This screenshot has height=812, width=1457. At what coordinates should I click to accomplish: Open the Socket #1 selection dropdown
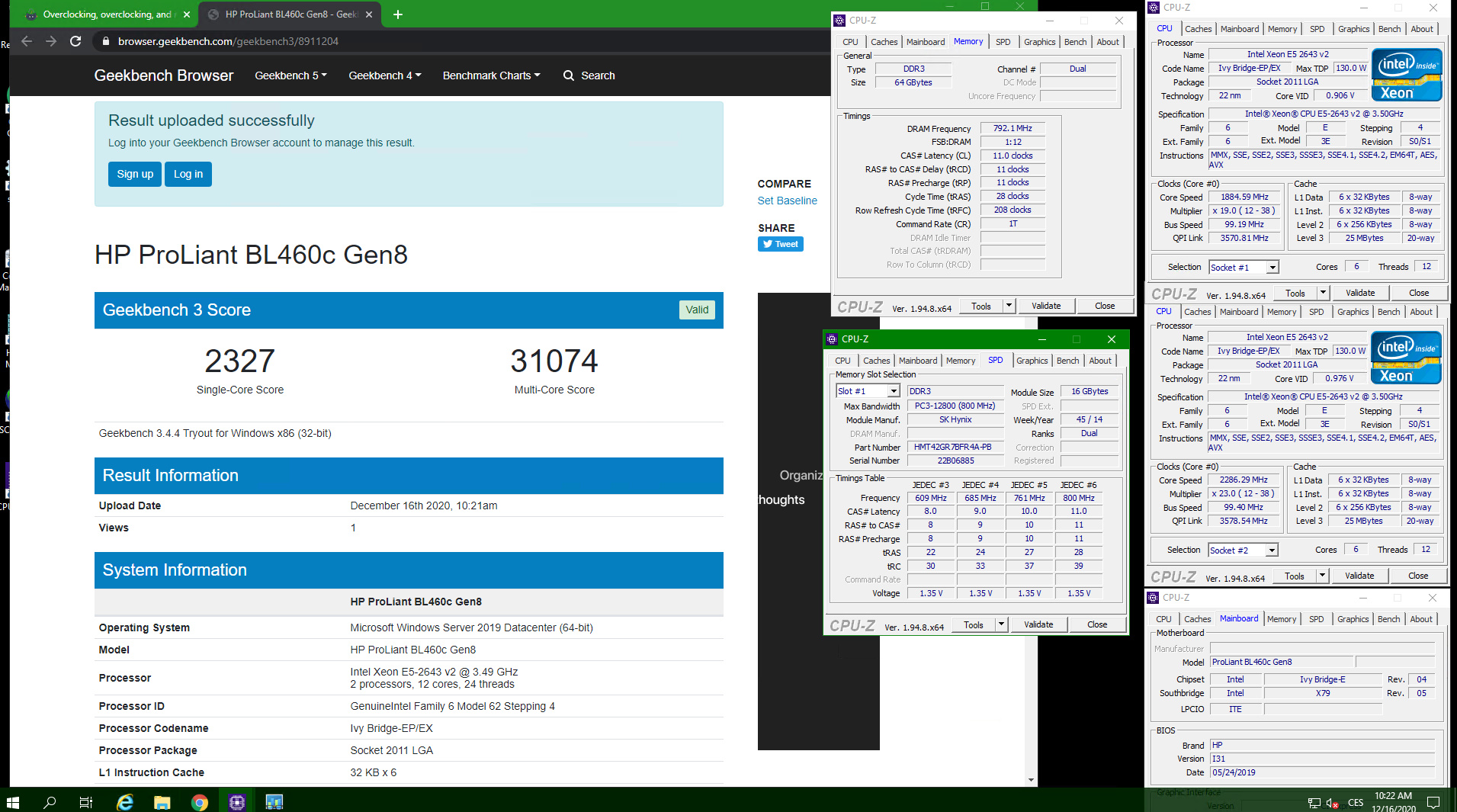click(x=1272, y=267)
